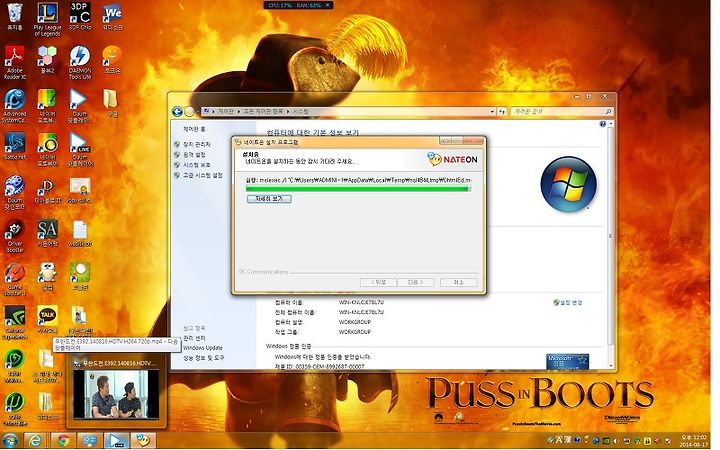Refresh the System control panel window
Viewport: 720px width, 450px height.
point(502,112)
